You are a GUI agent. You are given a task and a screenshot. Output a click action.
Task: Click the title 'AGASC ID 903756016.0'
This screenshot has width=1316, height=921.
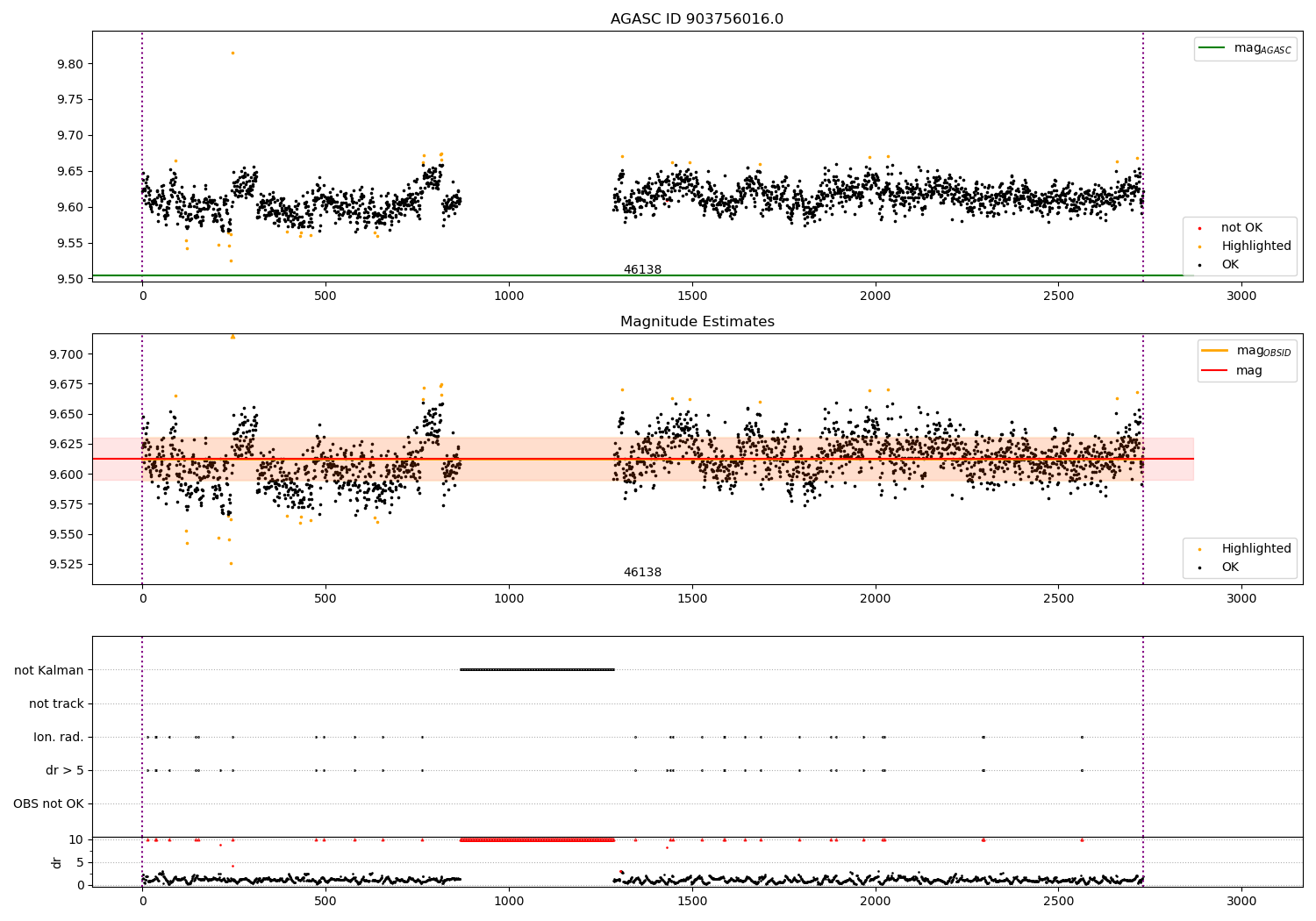(x=697, y=19)
